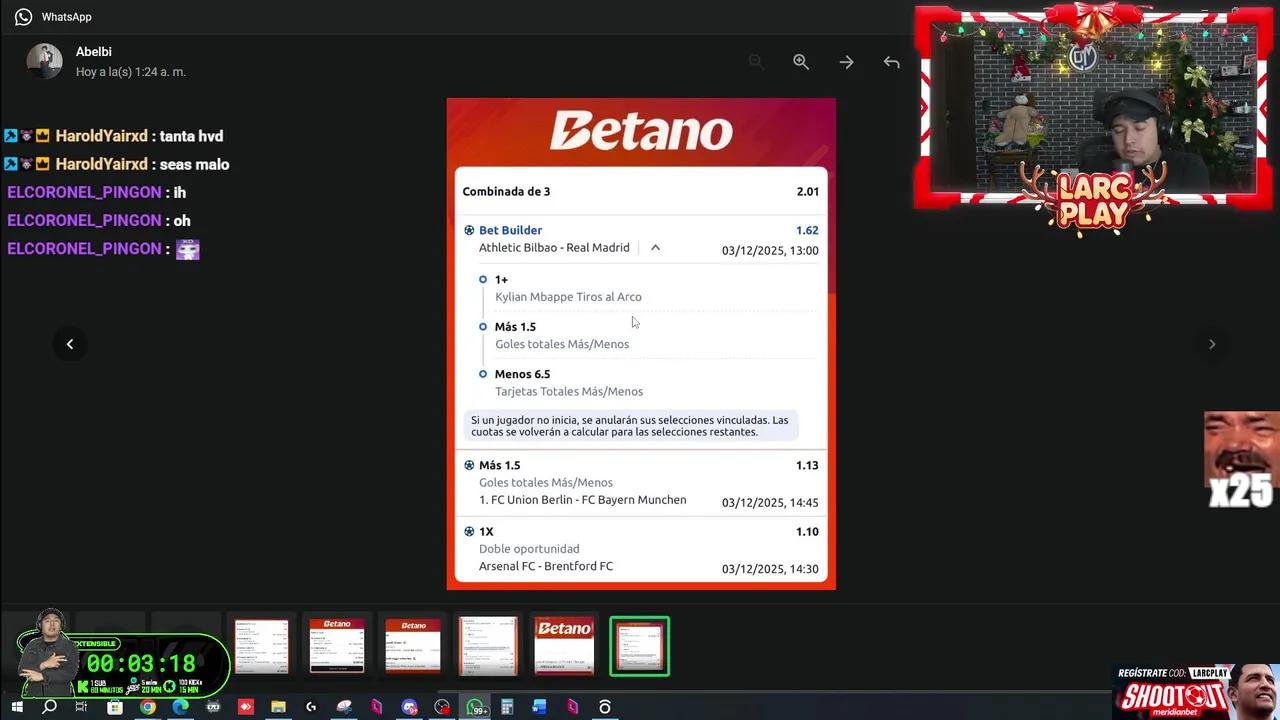1280x720 pixels.
Task: Click the Shootout meridianbet banner
Action: 1197,691
